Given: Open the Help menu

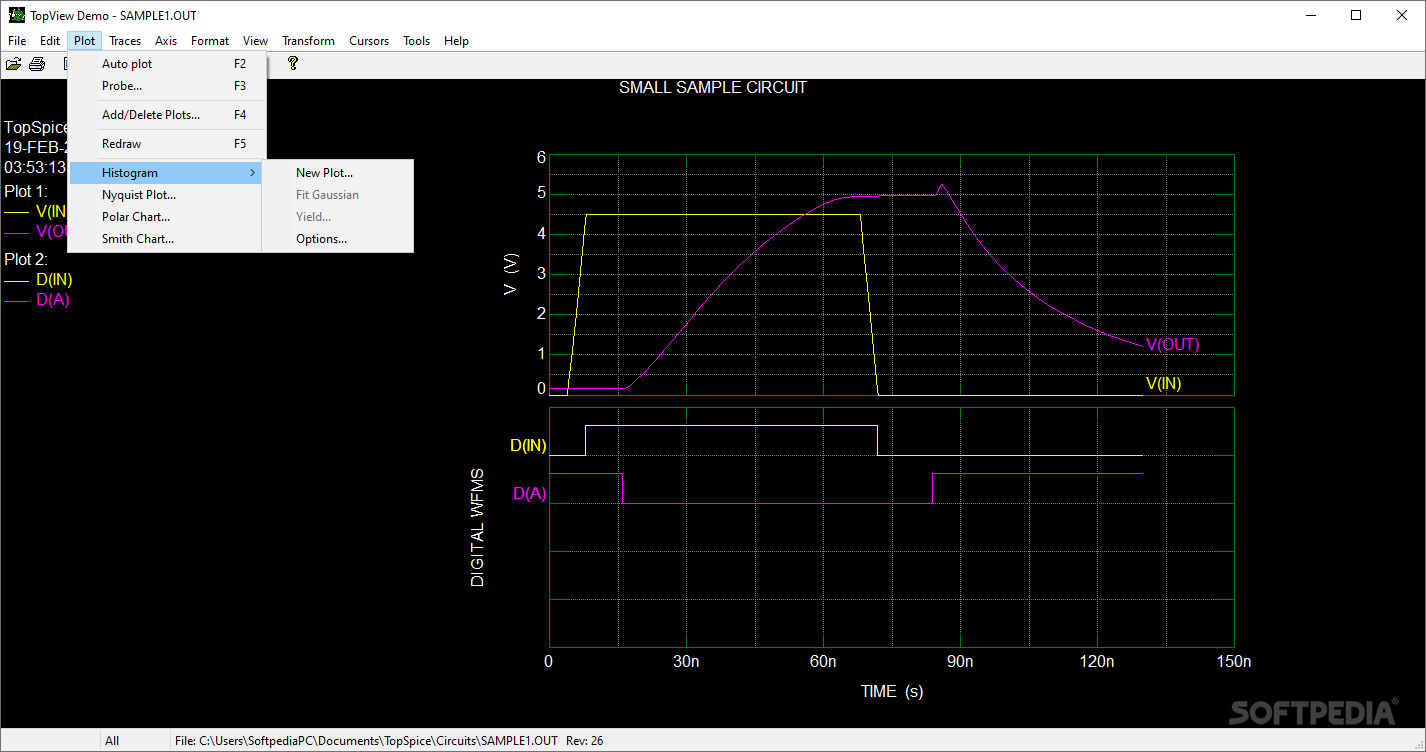Looking at the screenshot, I should pyautogui.click(x=456, y=41).
